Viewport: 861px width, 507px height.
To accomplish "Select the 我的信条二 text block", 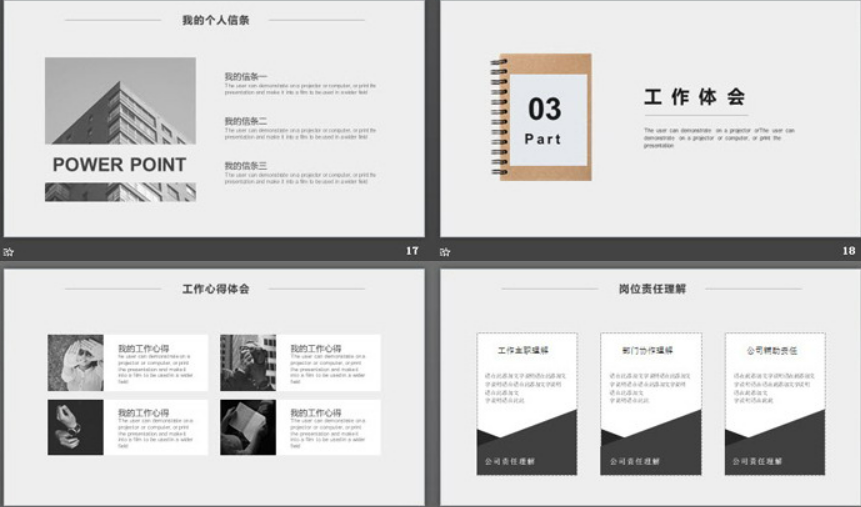I will point(299,127).
